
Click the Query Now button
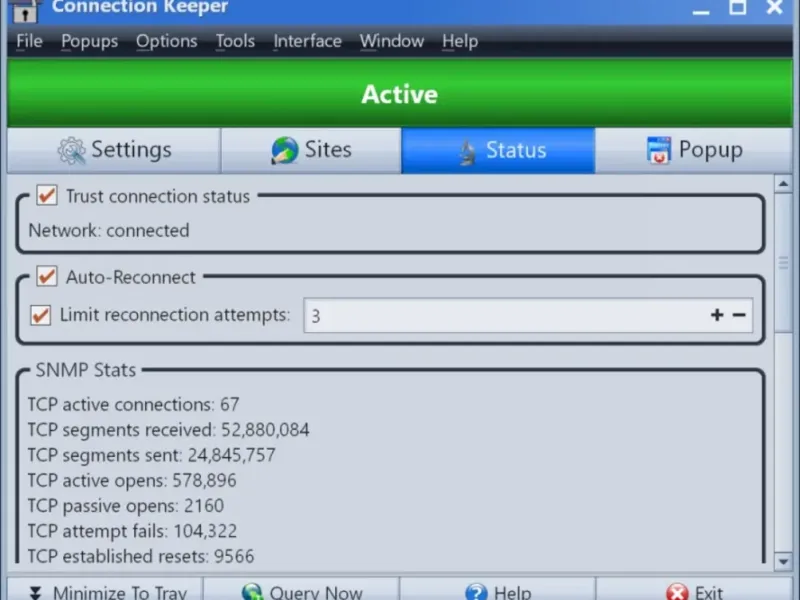pyautogui.click(x=302, y=590)
